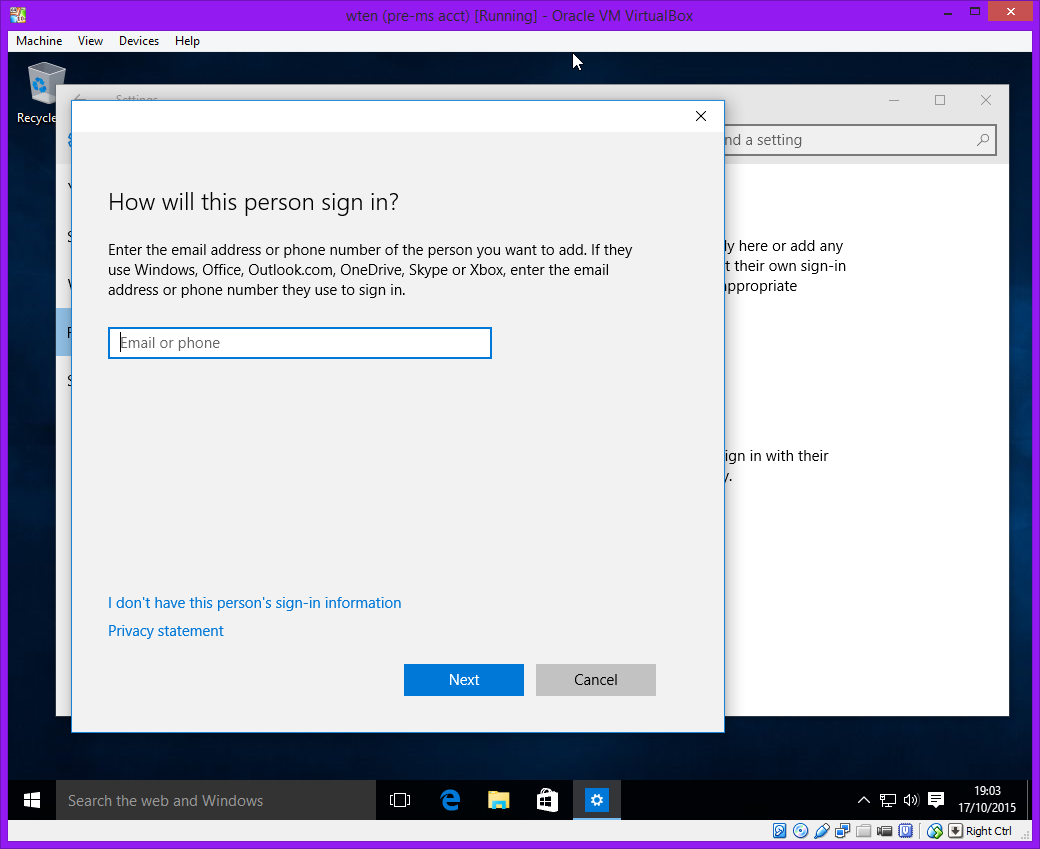Viewport: 1040px width, 849px height.
Task: Click the optical drive status icon
Action: pos(800,831)
